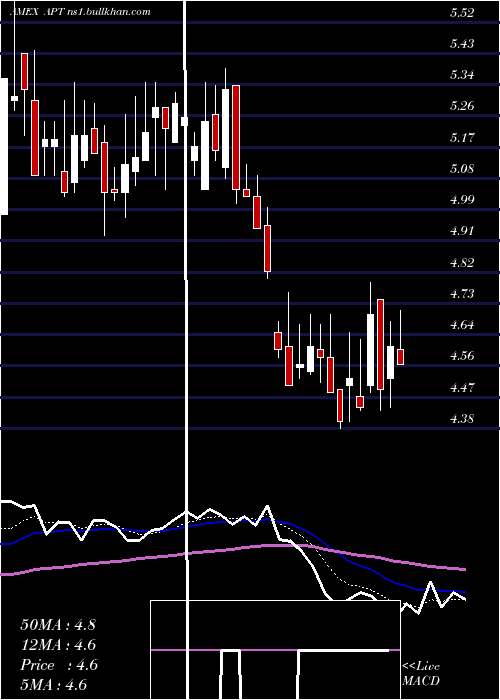The image size is (500, 700).
Task: Click the 5.43 price axis label
Action: pyautogui.click(x=462, y=44)
